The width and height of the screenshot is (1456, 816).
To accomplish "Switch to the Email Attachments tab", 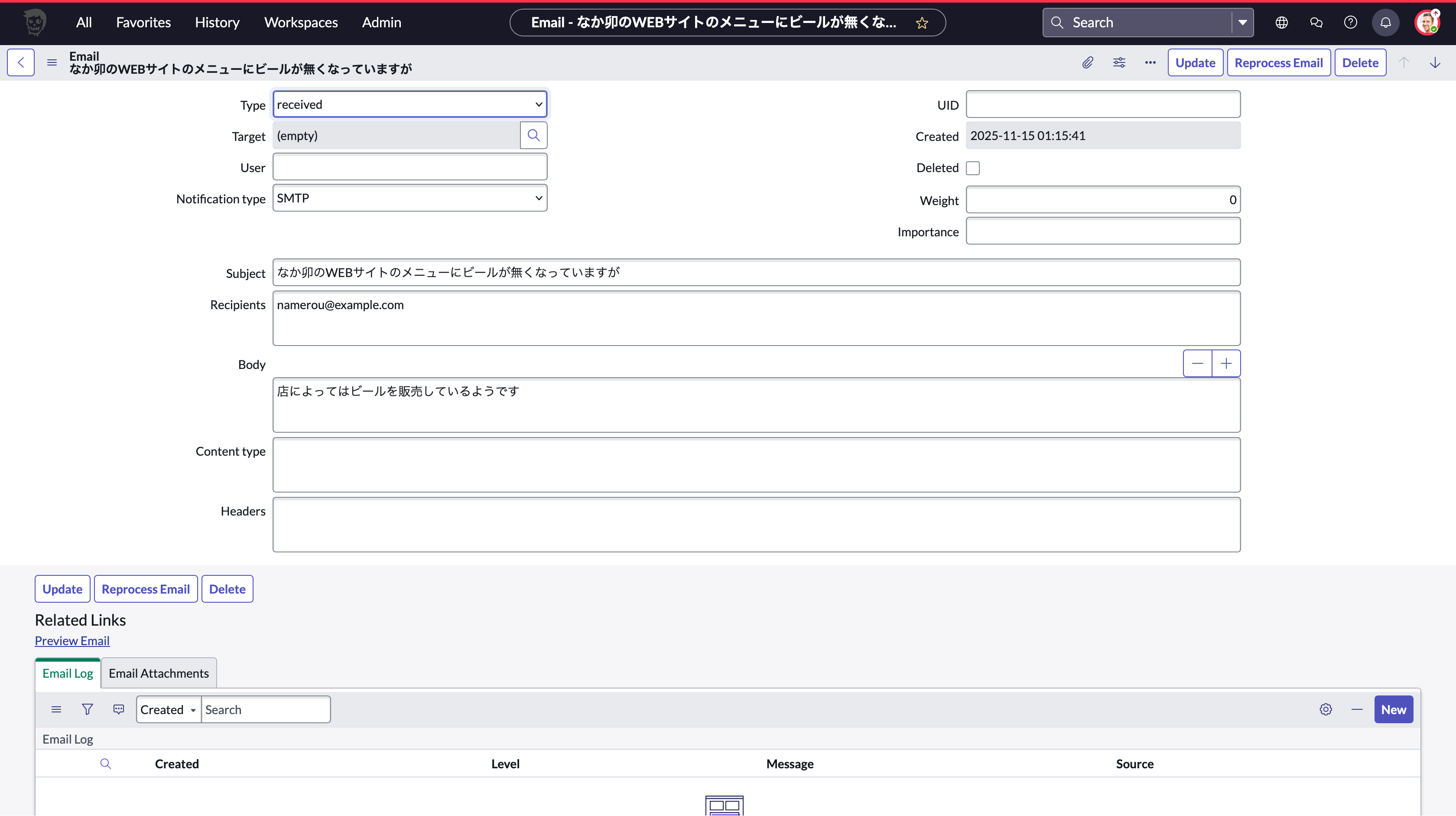I will (159, 673).
